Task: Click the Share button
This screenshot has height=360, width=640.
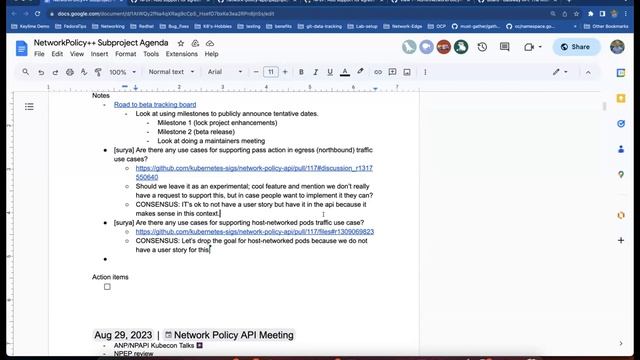Action: click(576, 47)
